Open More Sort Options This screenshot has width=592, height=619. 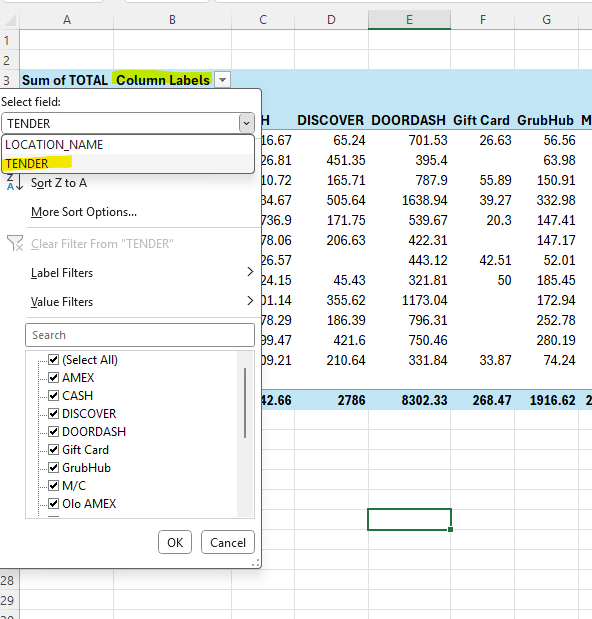pyautogui.click(x=84, y=212)
